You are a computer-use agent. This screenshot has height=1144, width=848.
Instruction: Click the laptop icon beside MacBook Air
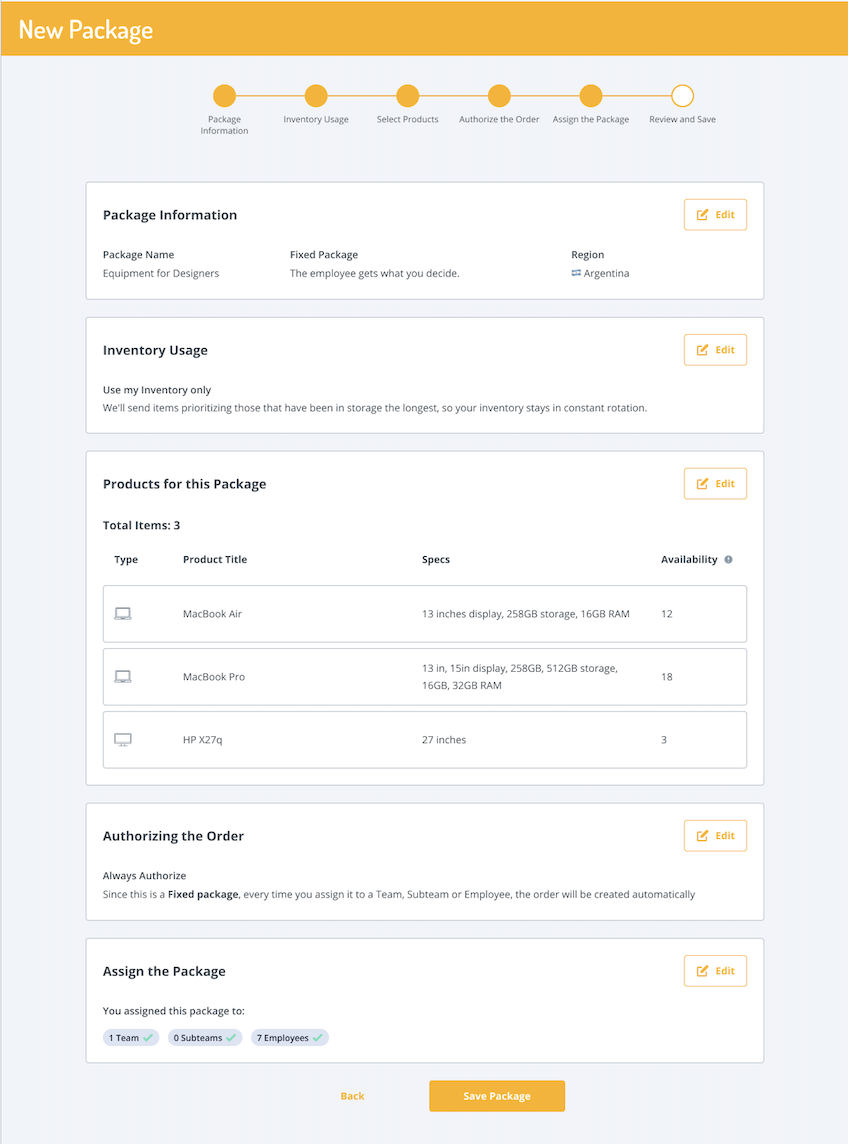pos(122,613)
